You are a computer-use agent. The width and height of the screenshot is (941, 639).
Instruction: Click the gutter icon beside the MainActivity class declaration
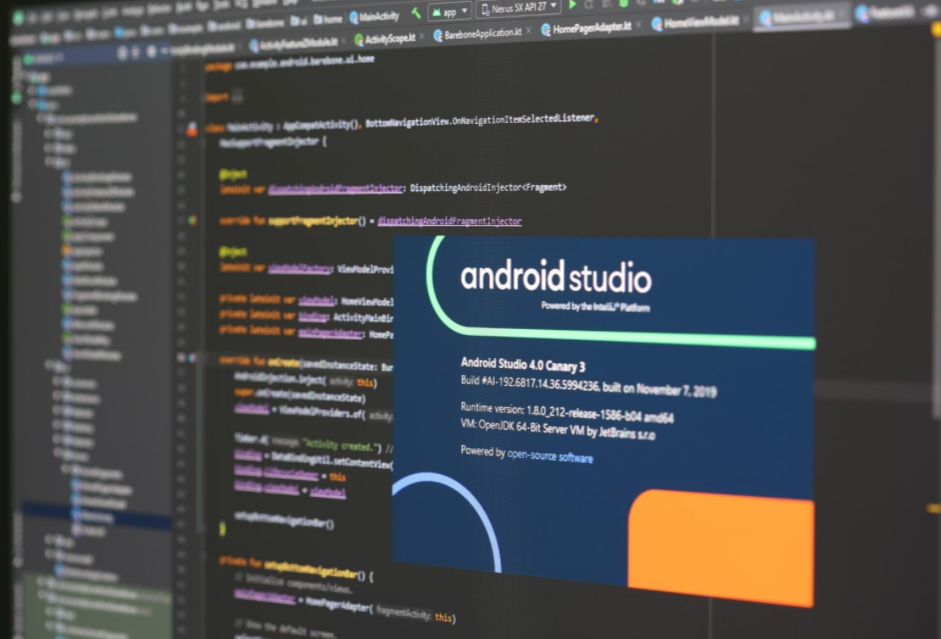click(192, 129)
